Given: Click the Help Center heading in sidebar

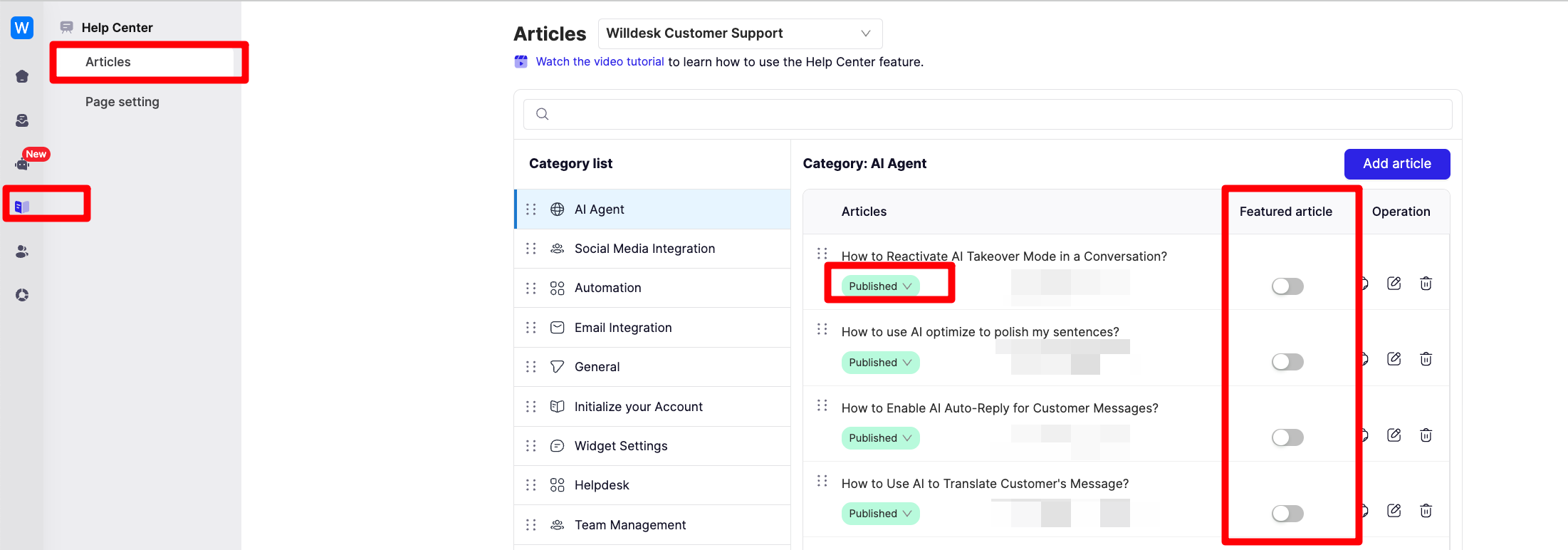Looking at the screenshot, I should [117, 28].
